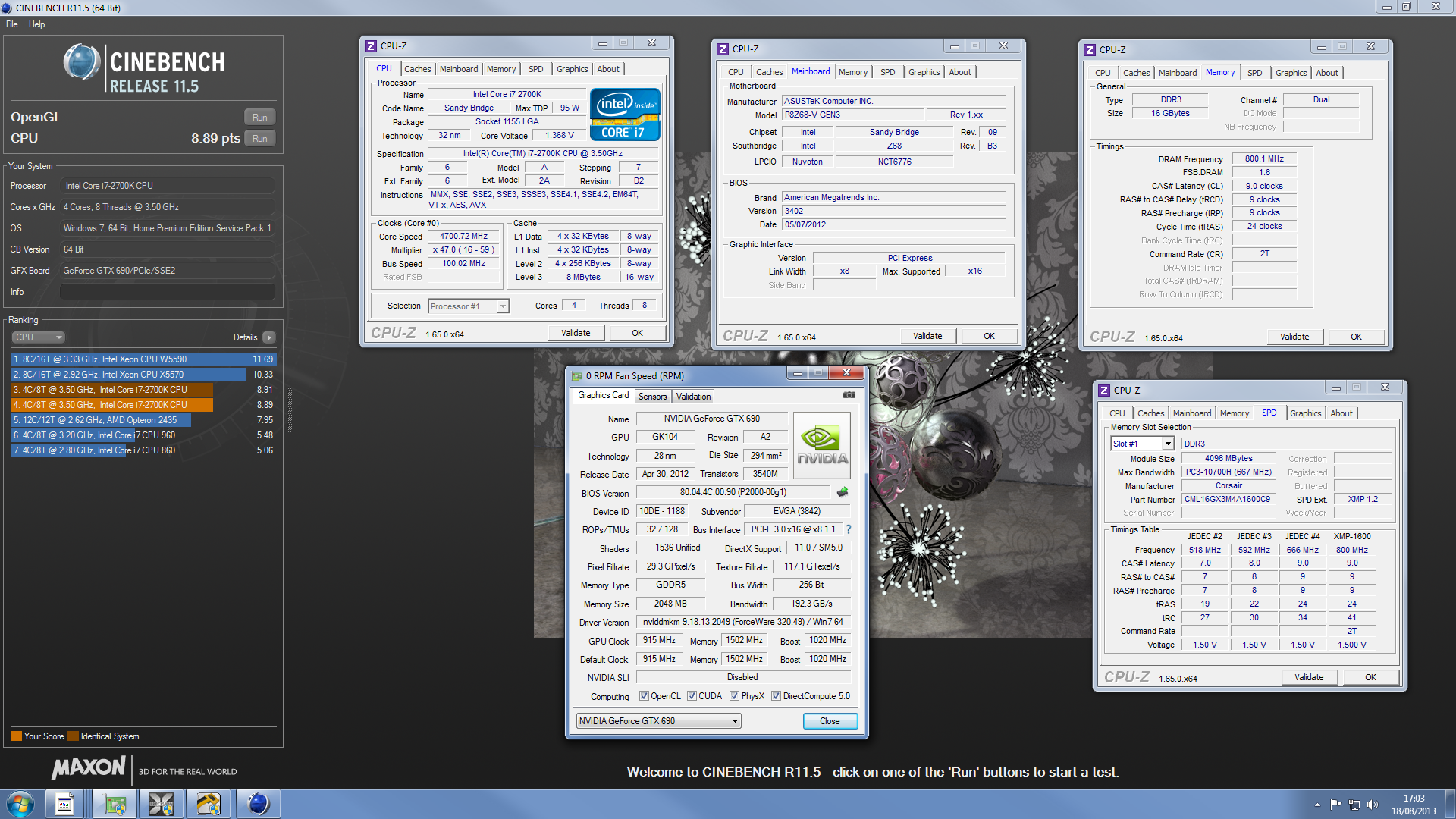Viewport: 1456px width, 819px height.
Task: Click Validate in the CPU tab window
Action: tap(576, 333)
